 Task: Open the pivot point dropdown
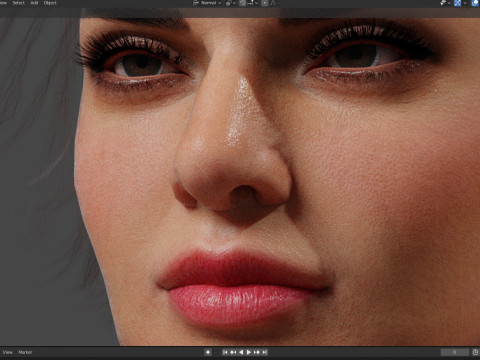pos(231,3)
